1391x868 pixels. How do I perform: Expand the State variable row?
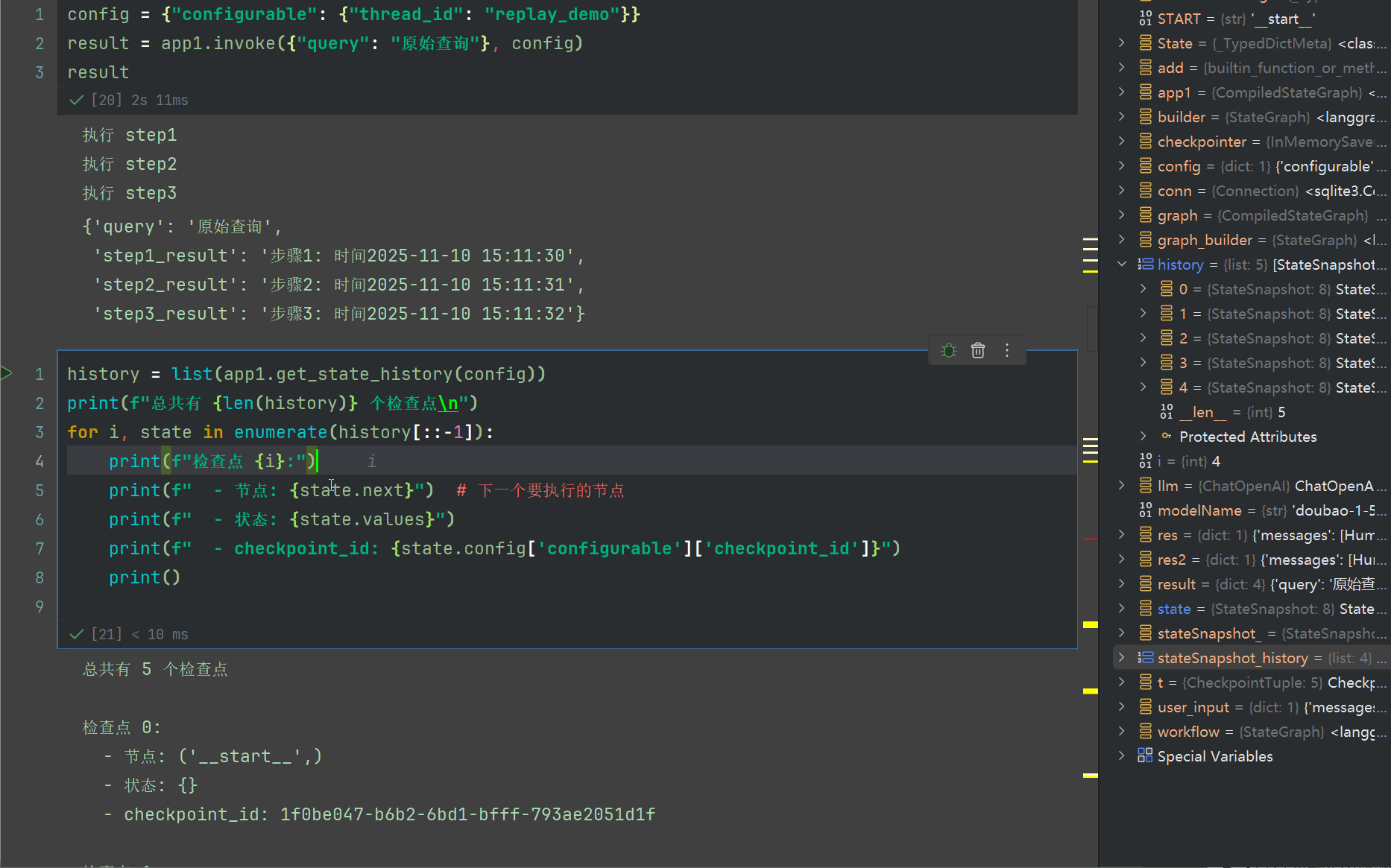click(x=1122, y=43)
